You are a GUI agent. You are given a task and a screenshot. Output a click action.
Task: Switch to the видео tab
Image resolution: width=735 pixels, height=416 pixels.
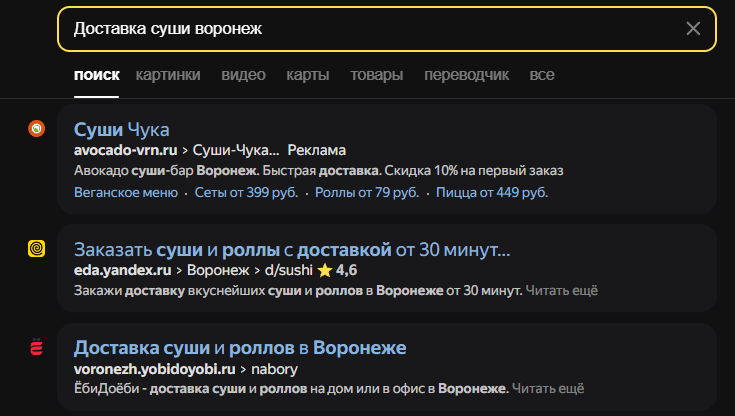coord(243,75)
